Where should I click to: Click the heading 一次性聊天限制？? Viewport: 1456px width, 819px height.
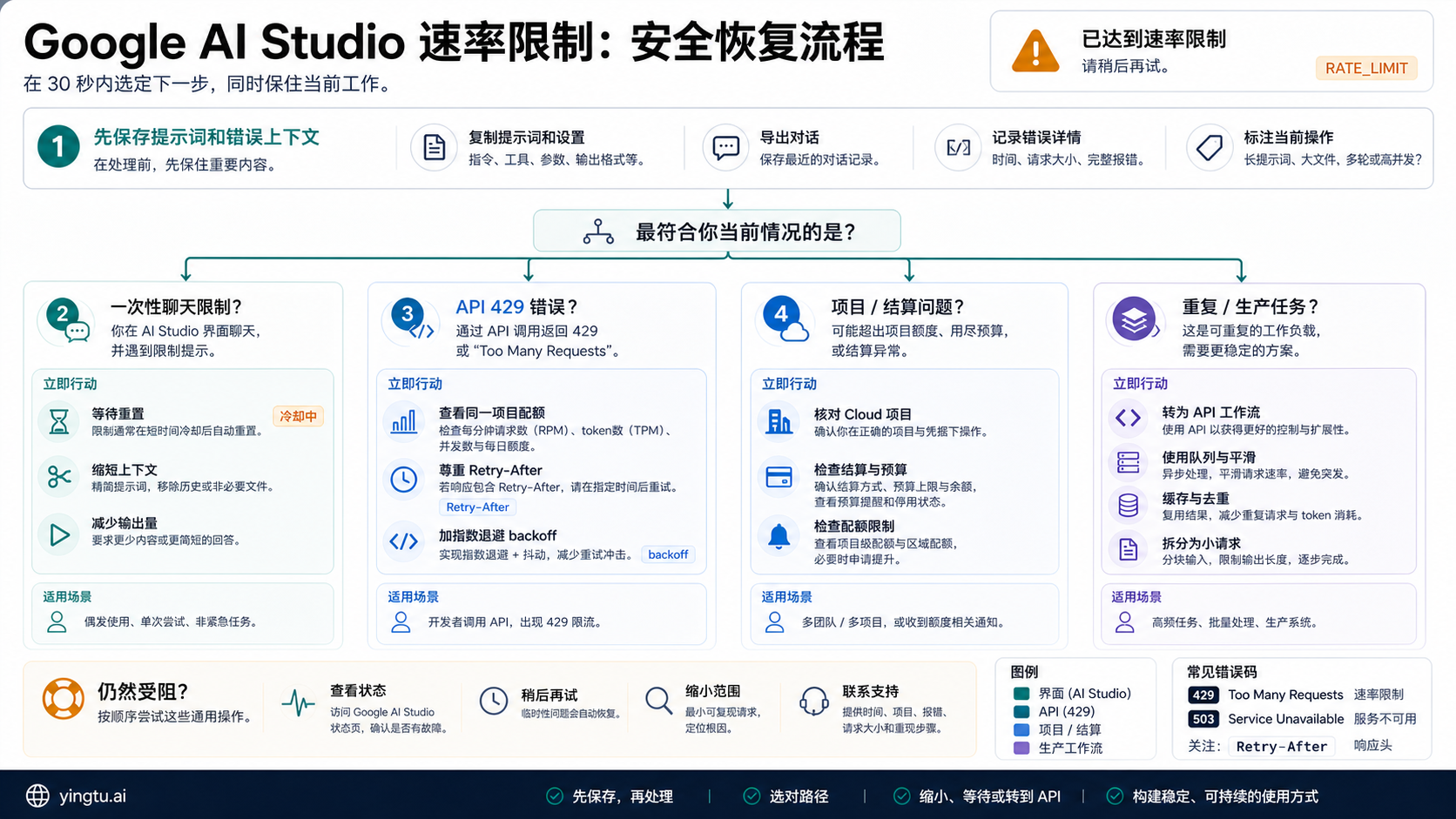coord(176,306)
